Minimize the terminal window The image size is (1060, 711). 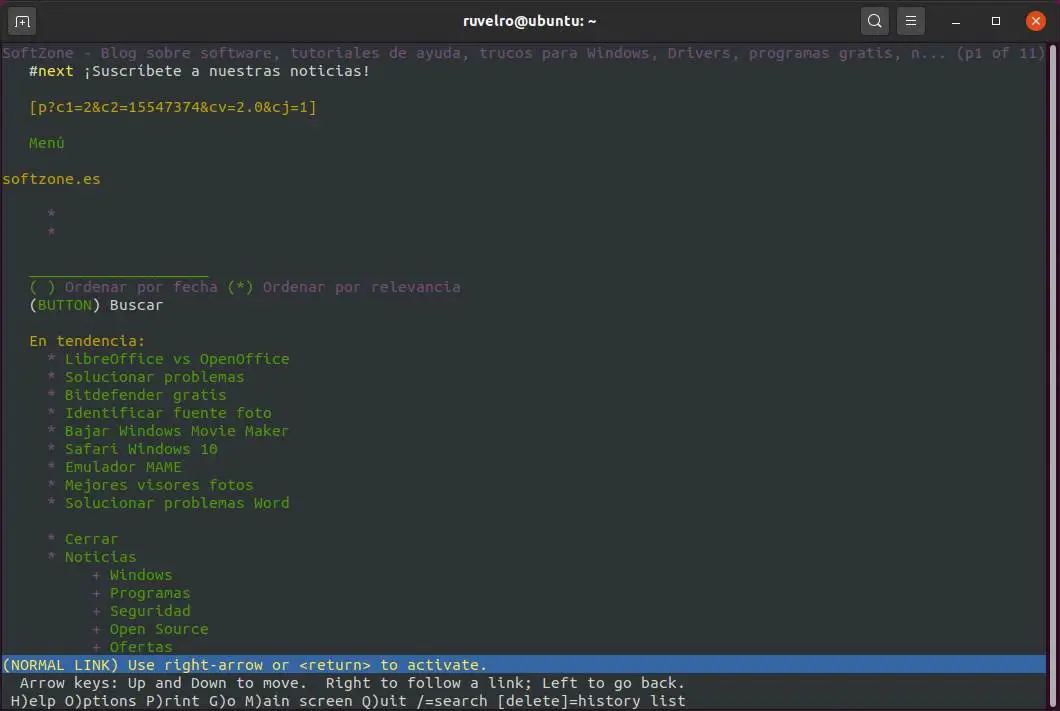point(956,22)
